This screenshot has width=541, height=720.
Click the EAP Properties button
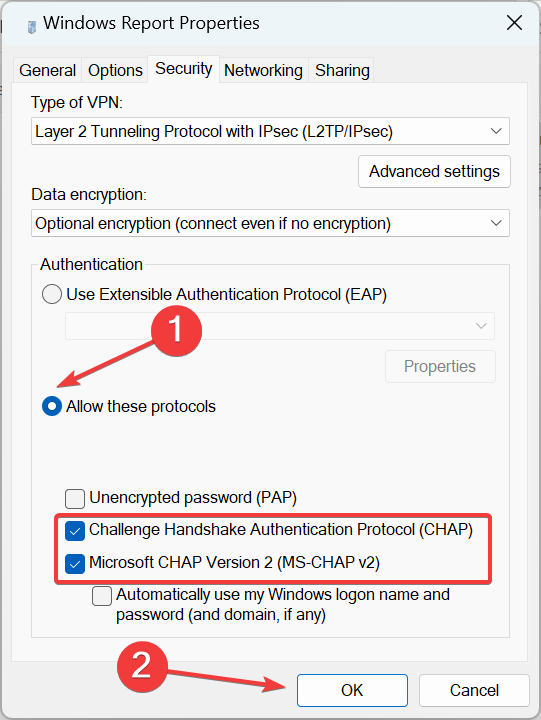point(440,366)
